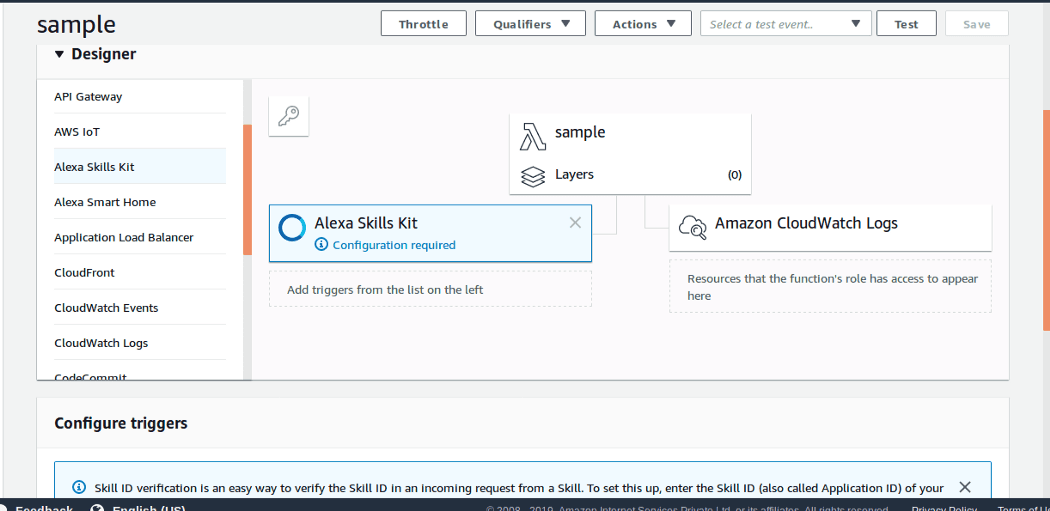Click the Alexa Skills Kit ring icon
Viewport: 1050px width, 511px height.
[292, 228]
